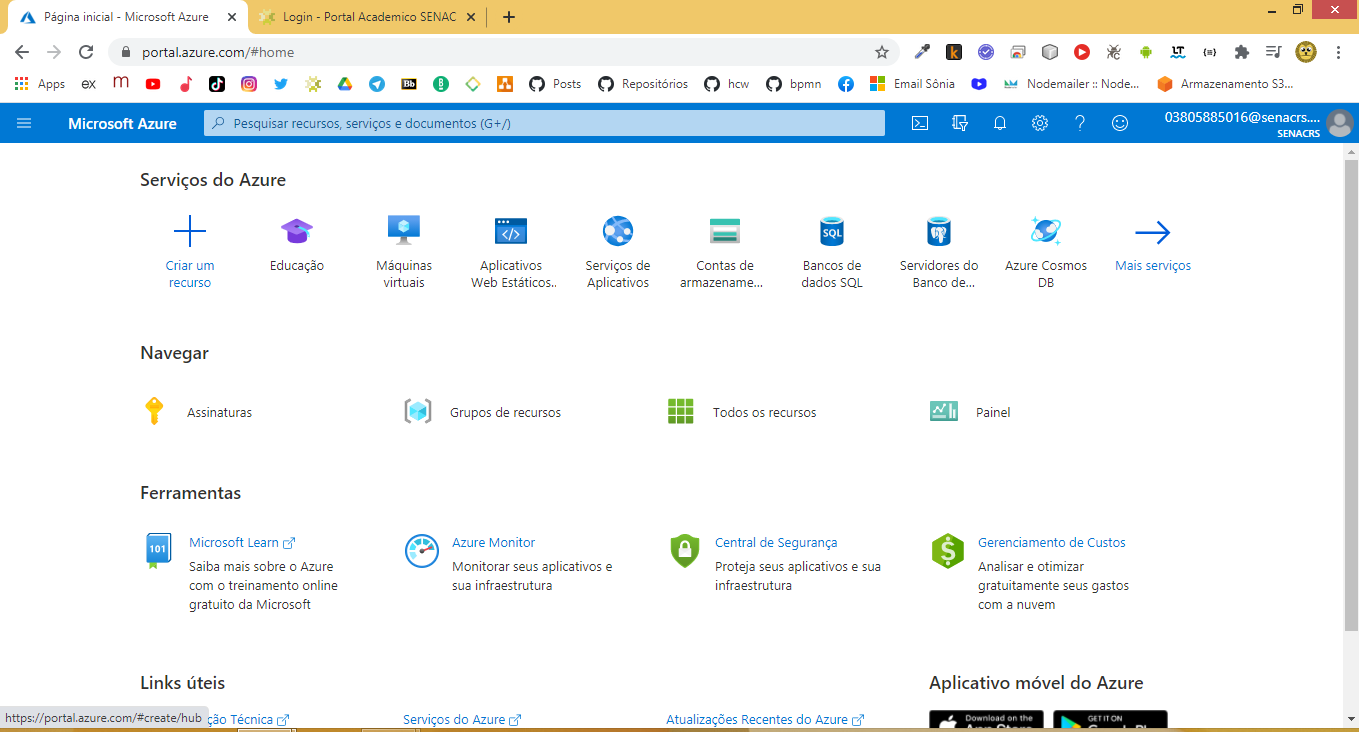Open the Azure Monitor link
The height and width of the screenshot is (732, 1359).
[x=494, y=542]
